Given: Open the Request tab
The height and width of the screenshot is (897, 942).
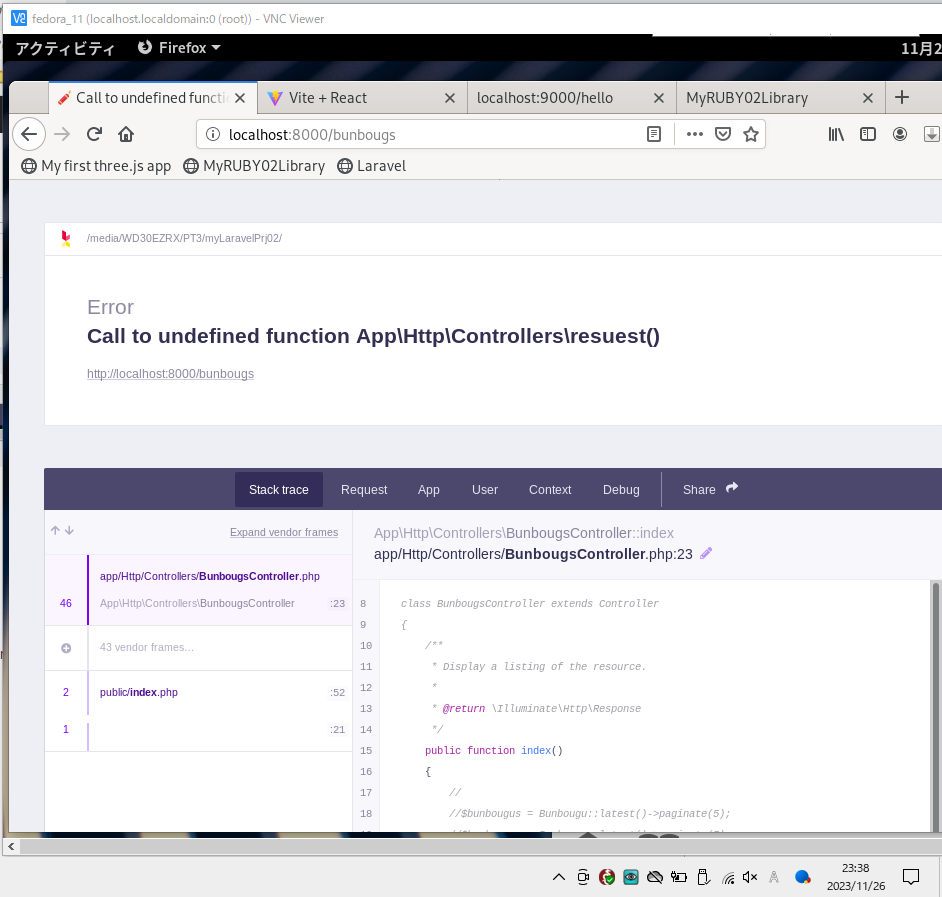Looking at the screenshot, I should click(364, 490).
